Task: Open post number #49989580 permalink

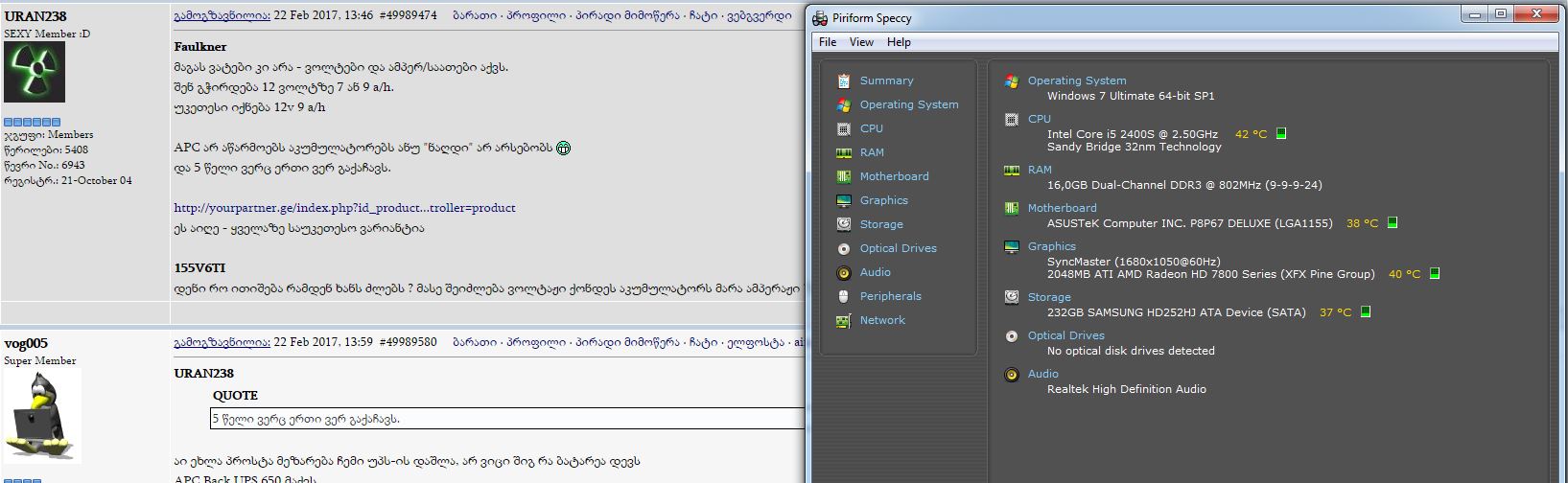Action: 408,342
